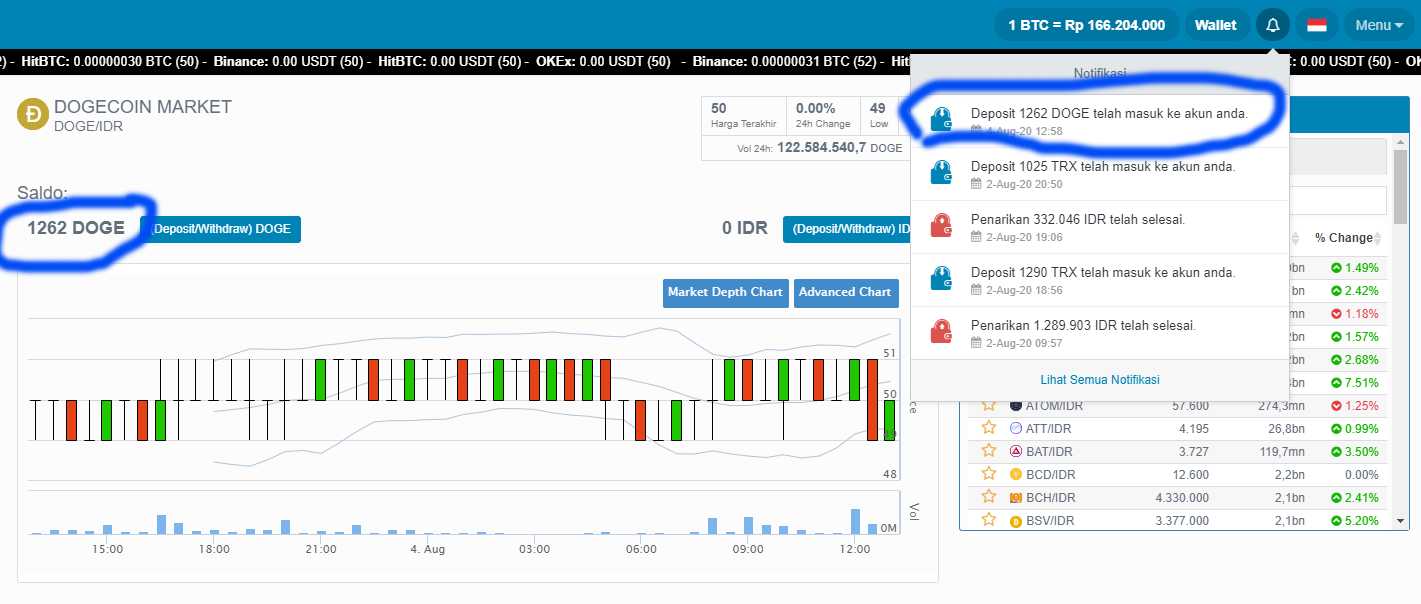Click red icon of 332.046 IDR withdrawal
The width and height of the screenshot is (1421, 604).
(x=941, y=226)
